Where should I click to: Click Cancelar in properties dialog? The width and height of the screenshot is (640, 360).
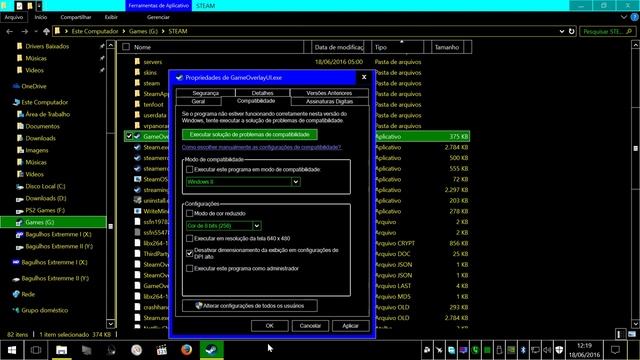pos(310,326)
